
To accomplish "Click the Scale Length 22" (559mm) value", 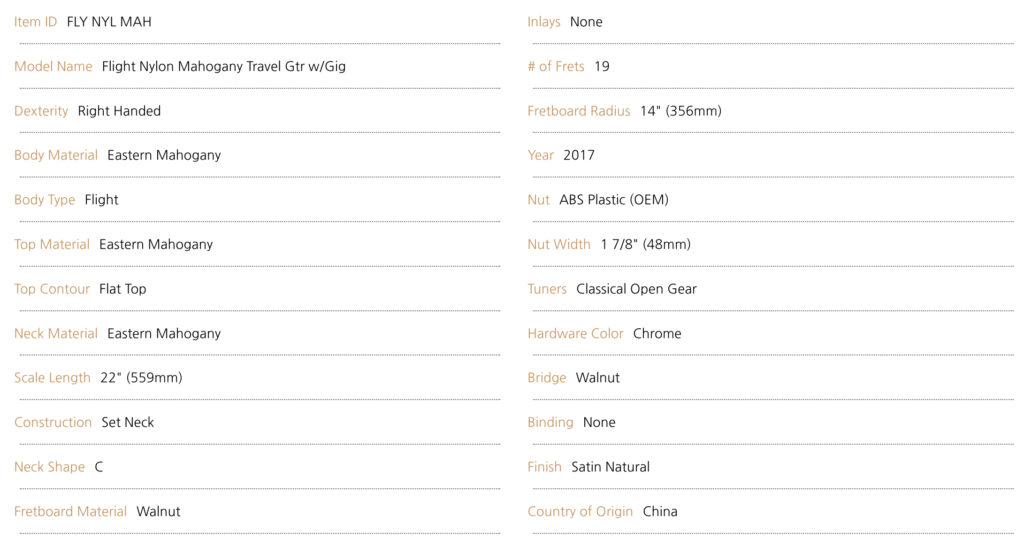I will click(141, 377).
